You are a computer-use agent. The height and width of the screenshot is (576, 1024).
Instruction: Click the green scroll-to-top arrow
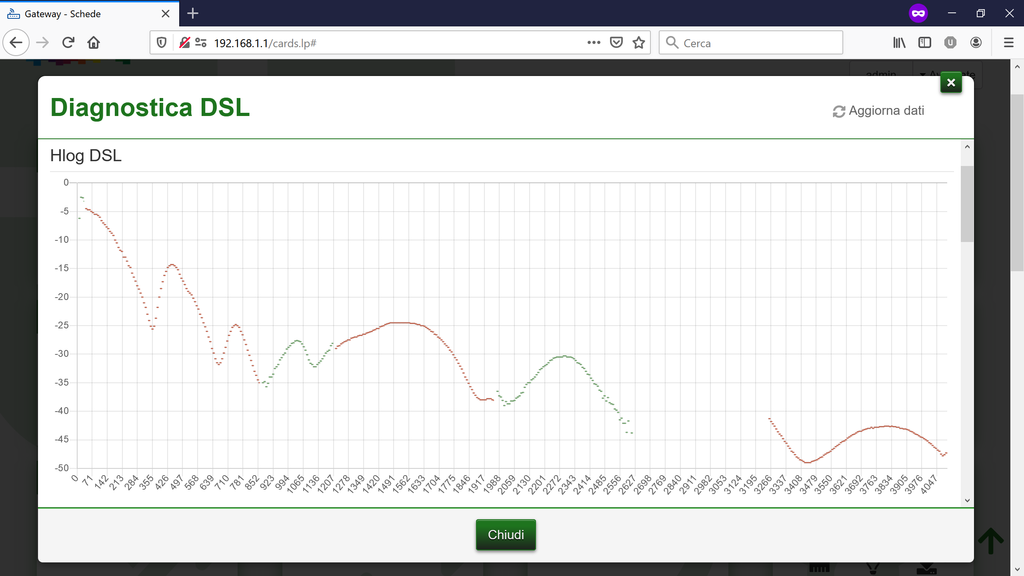click(x=990, y=541)
